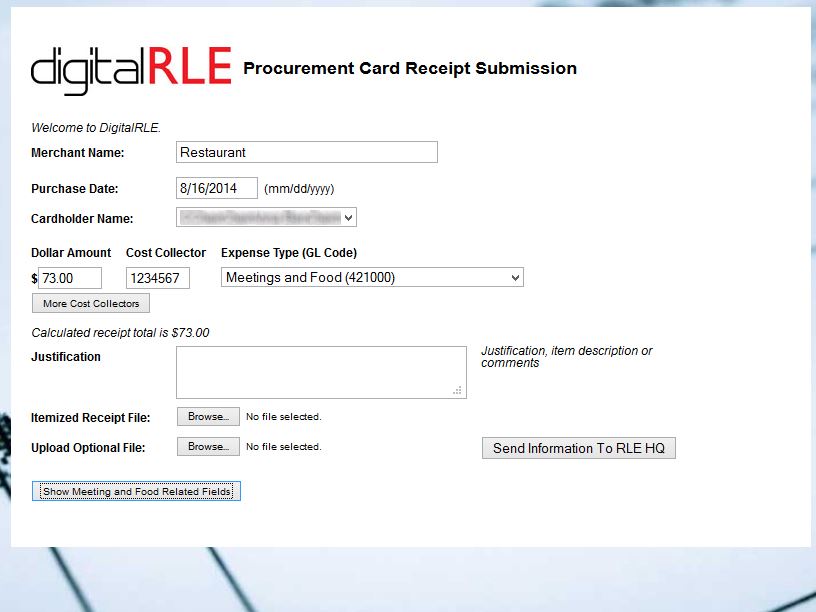The width and height of the screenshot is (816, 612).
Task: Click the Dollar Amount field showing 73.00
Action: pos(70,278)
